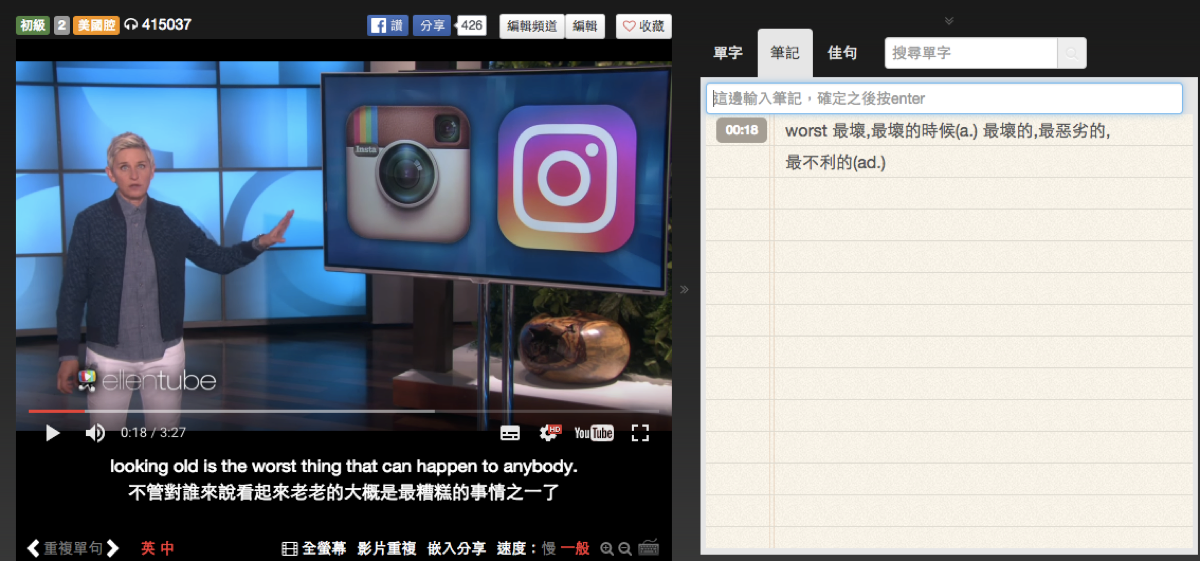Switch to the 佳句 tab
The image size is (1200, 561).
(x=842, y=53)
